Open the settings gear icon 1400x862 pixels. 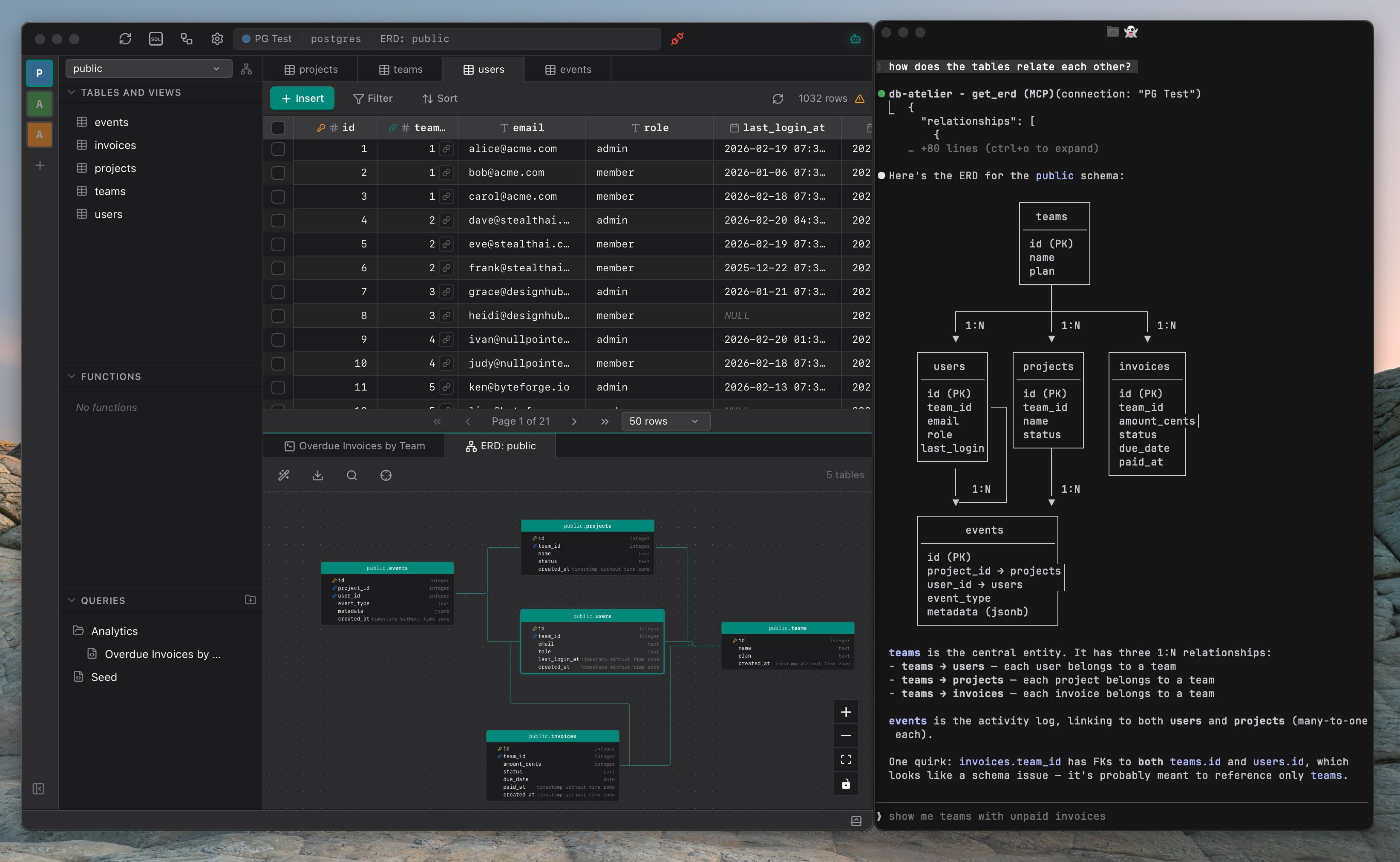[x=217, y=39]
